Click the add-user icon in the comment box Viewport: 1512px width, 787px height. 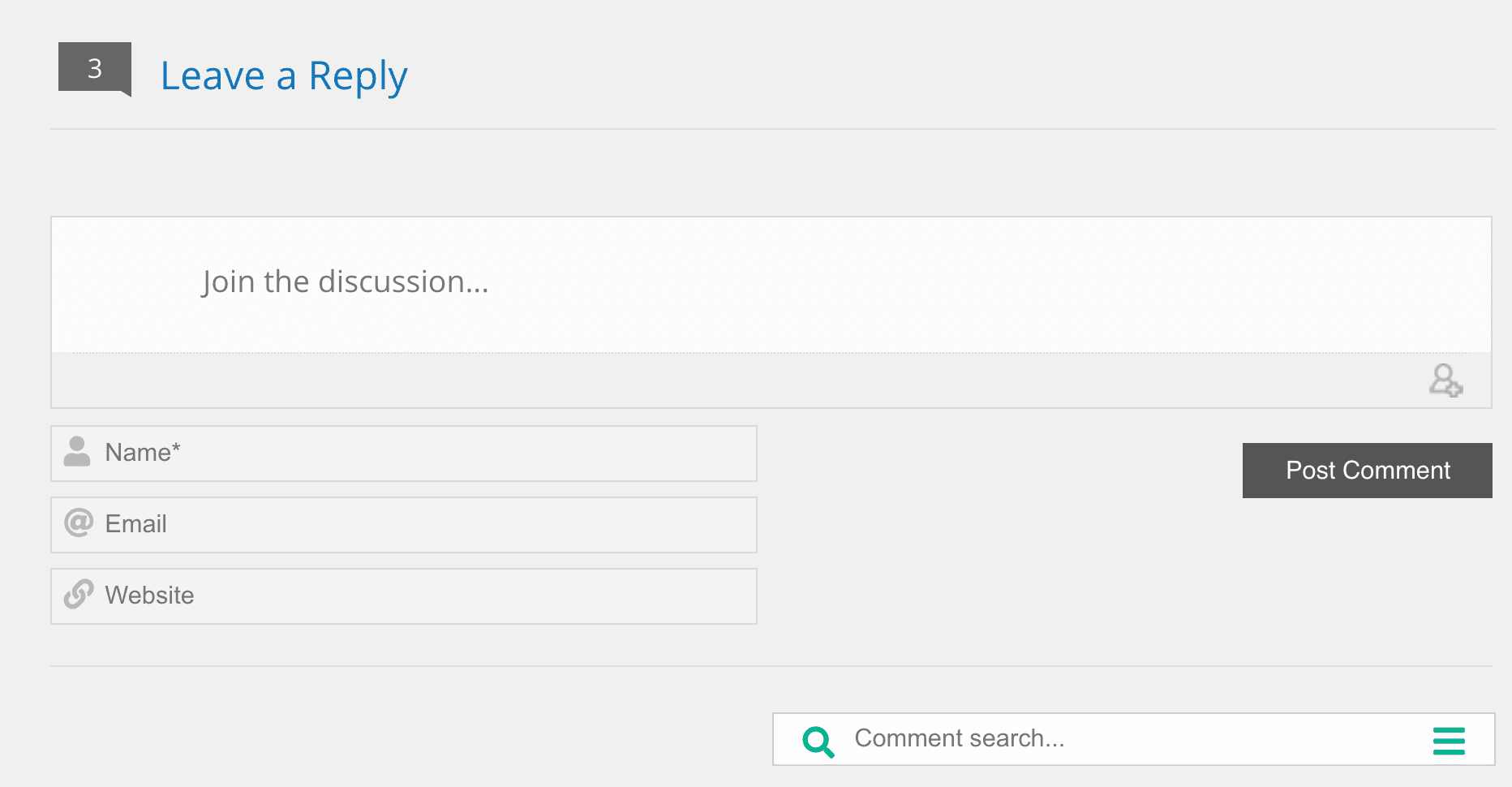1445,380
